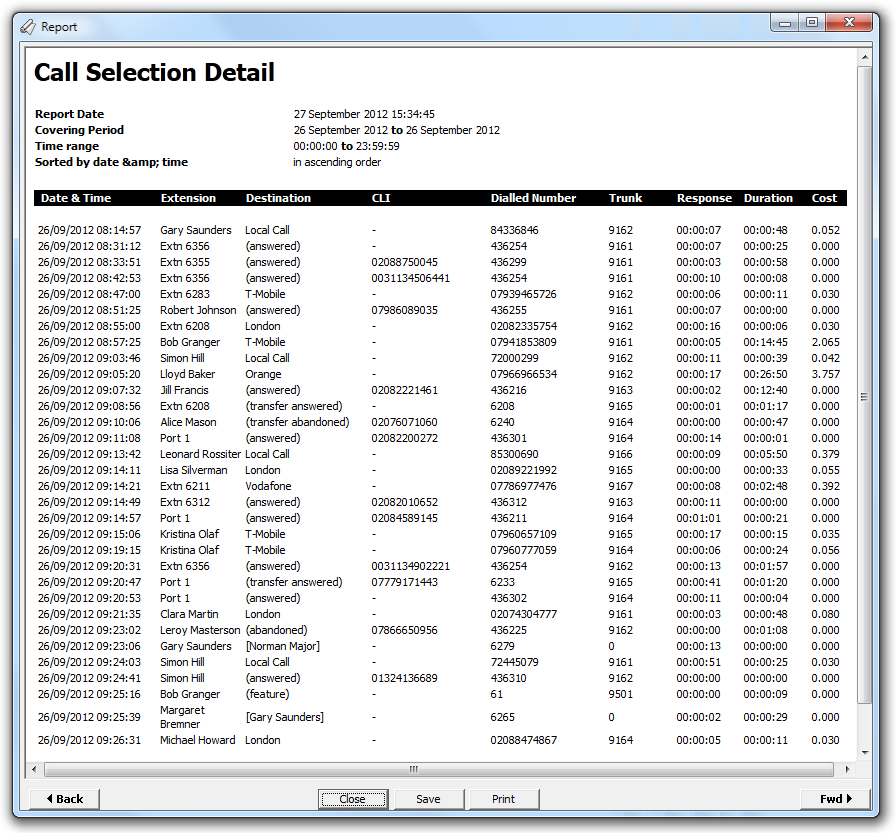This screenshot has height=833, width=896.
Task: Click the horizontal scrollbar right arrow
Action: click(x=847, y=769)
